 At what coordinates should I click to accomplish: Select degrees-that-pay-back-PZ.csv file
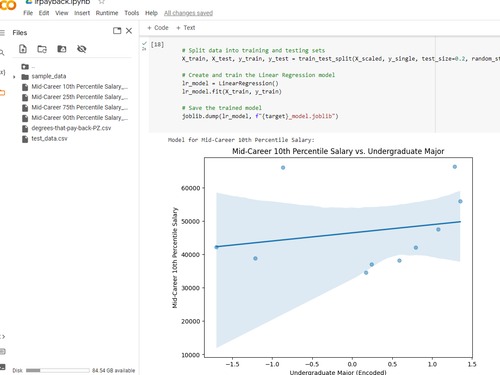(71, 128)
